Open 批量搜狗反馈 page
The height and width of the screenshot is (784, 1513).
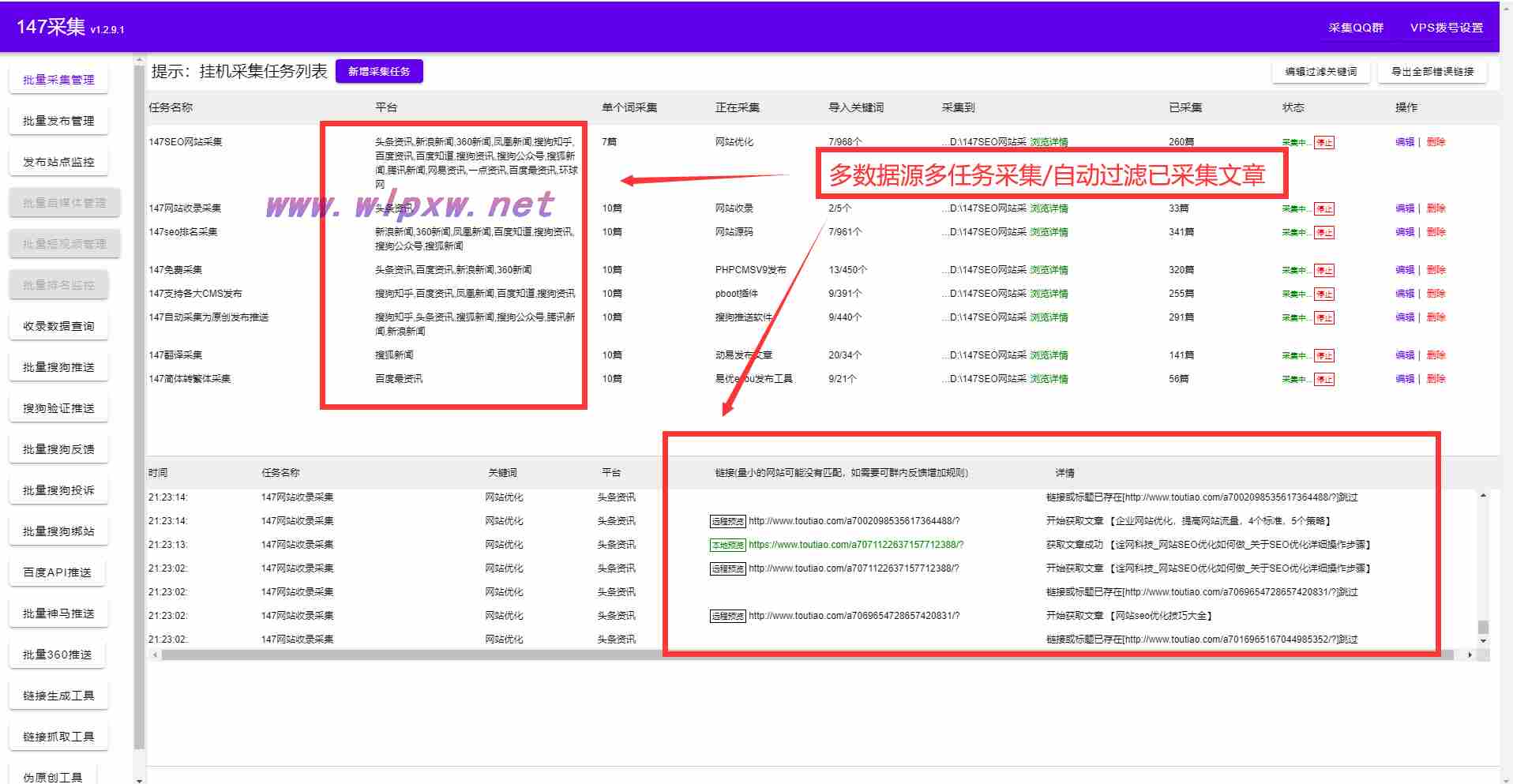click(58, 449)
